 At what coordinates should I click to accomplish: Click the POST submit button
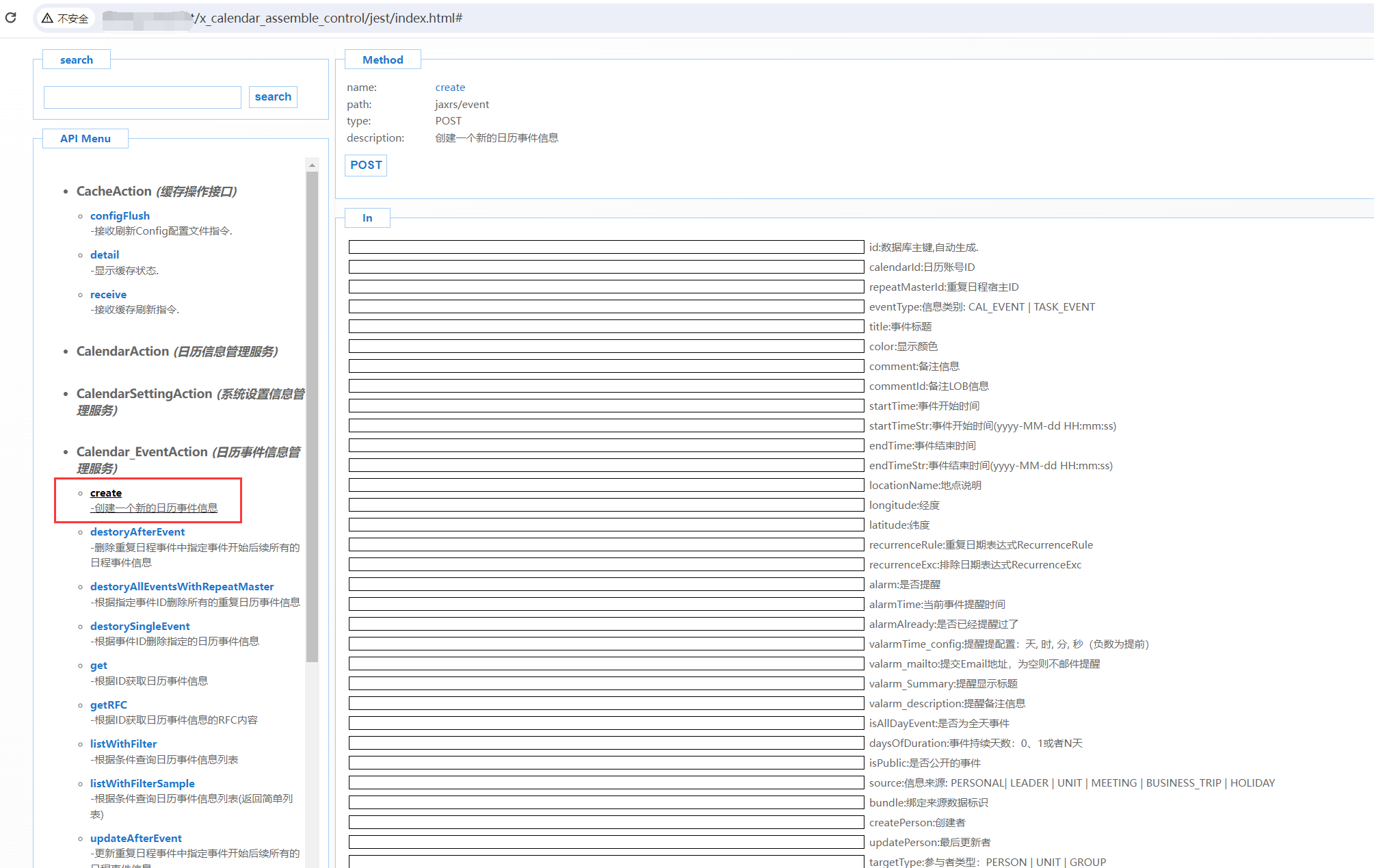click(366, 166)
